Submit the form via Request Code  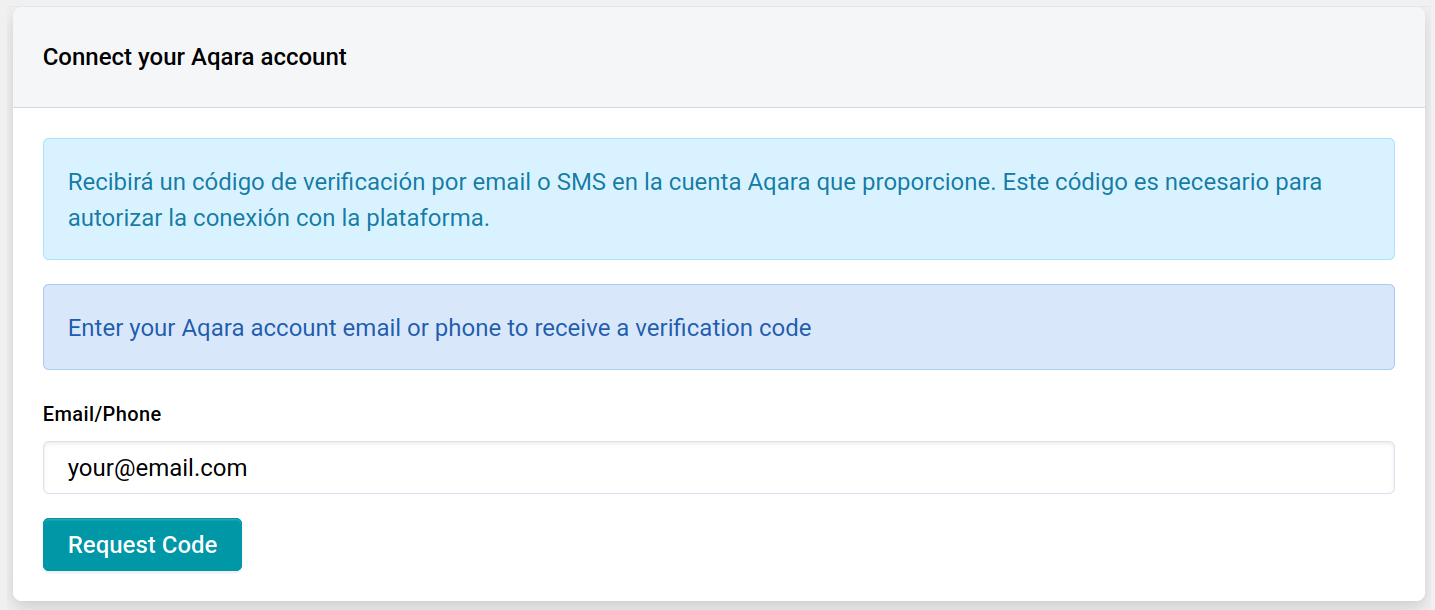[142, 545]
